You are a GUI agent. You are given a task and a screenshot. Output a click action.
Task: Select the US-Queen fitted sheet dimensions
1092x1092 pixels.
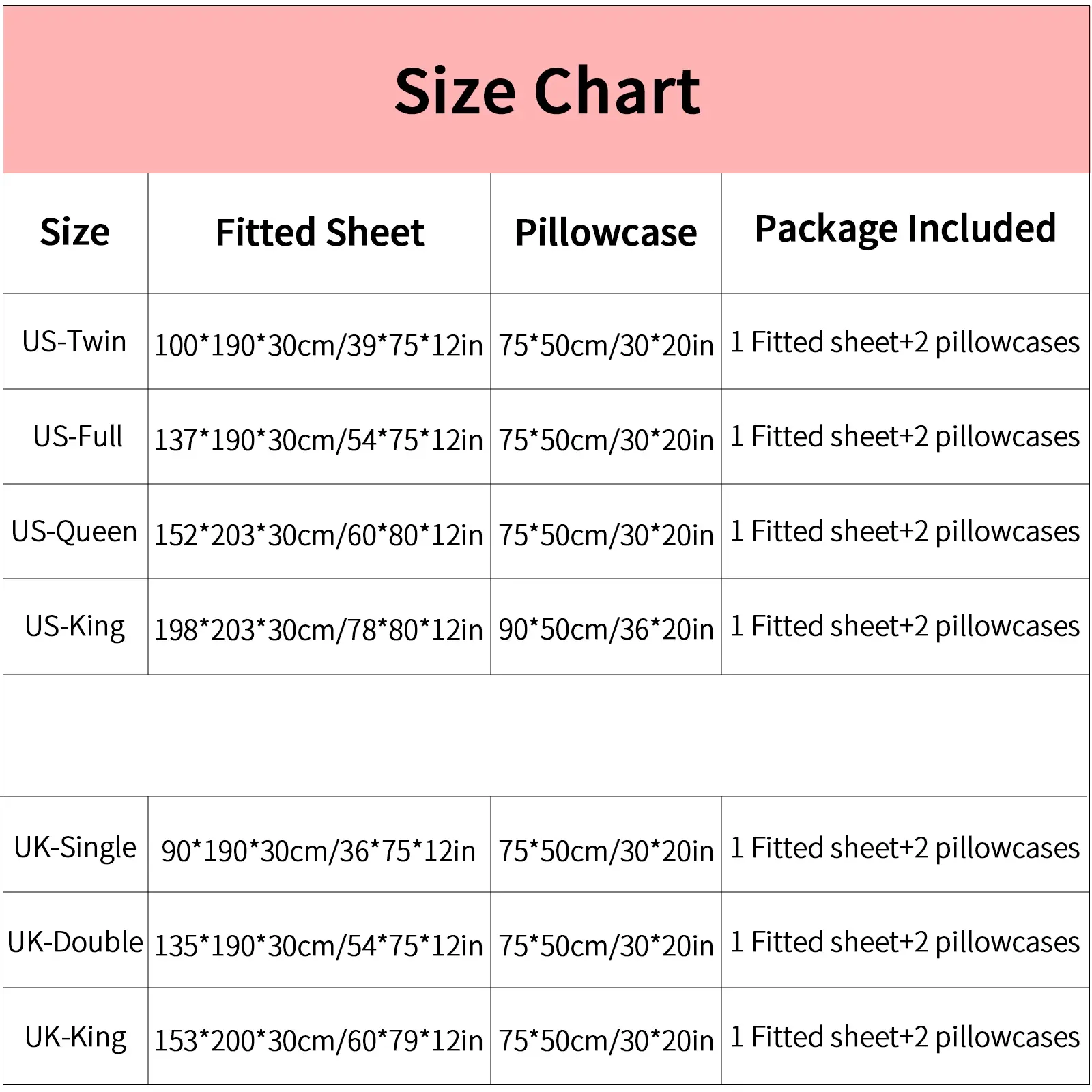319,535
